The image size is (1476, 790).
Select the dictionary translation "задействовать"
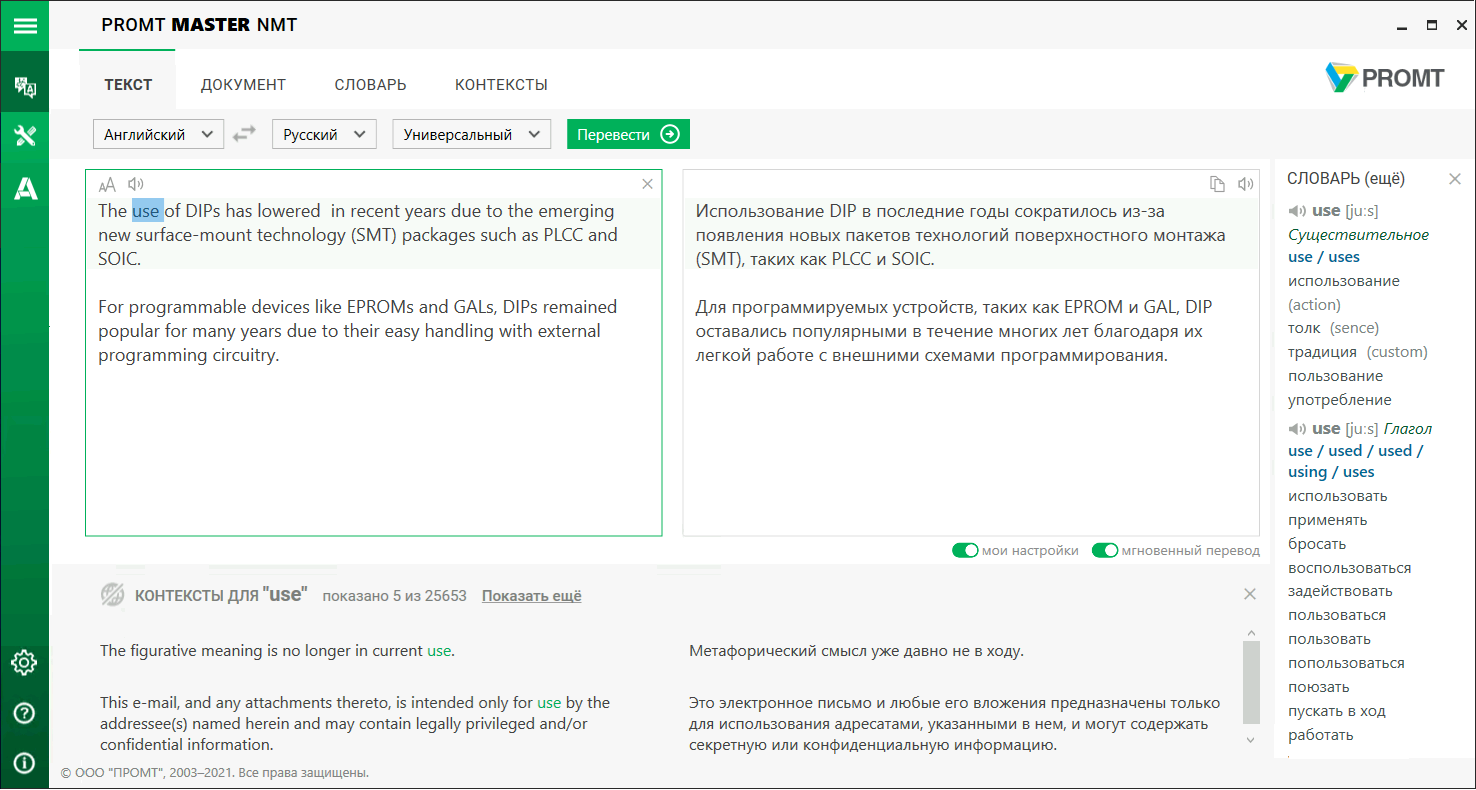click(x=1340, y=591)
